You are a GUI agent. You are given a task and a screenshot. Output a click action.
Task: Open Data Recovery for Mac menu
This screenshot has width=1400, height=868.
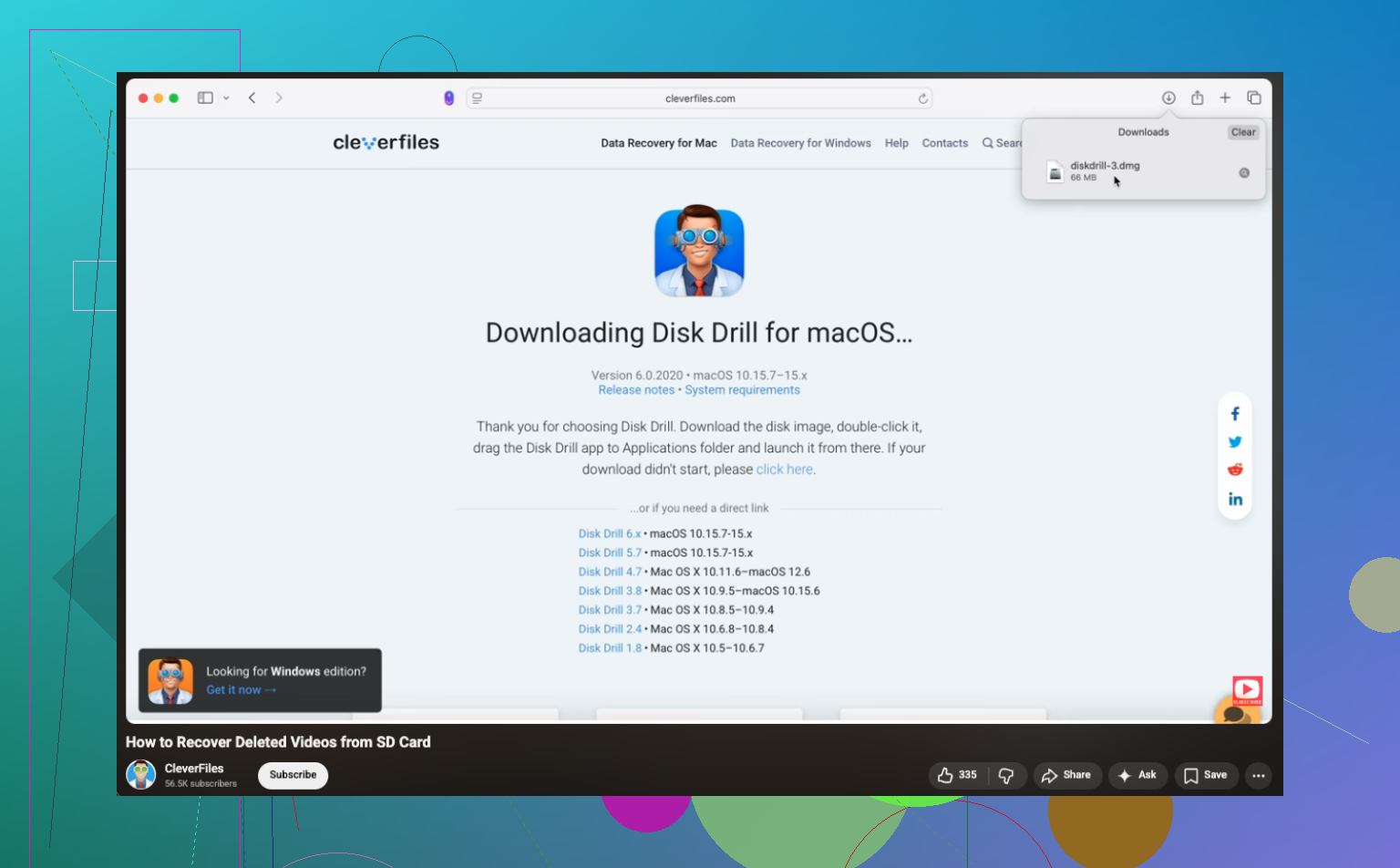[659, 143]
